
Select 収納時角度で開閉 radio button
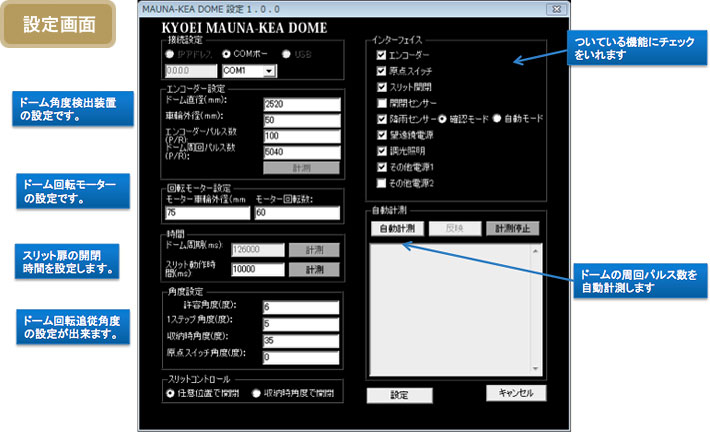click(x=256, y=394)
